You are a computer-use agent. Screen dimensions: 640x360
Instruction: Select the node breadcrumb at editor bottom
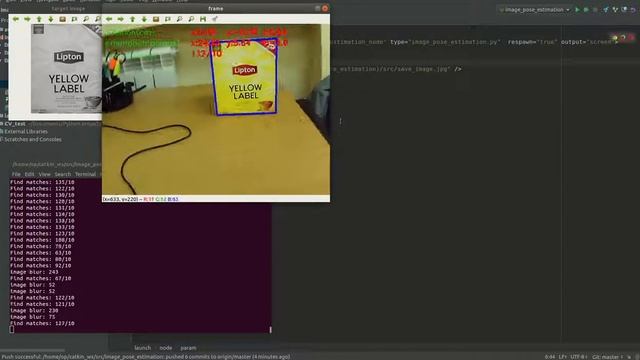pyautogui.click(x=166, y=348)
